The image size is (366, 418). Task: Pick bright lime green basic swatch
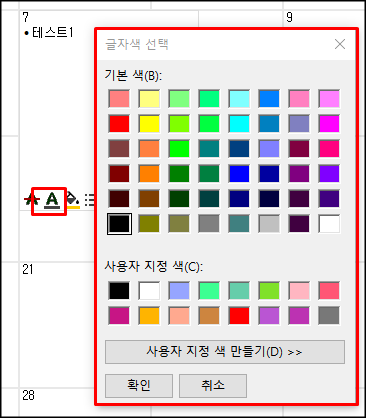pyautogui.click(x=179, y=149)
